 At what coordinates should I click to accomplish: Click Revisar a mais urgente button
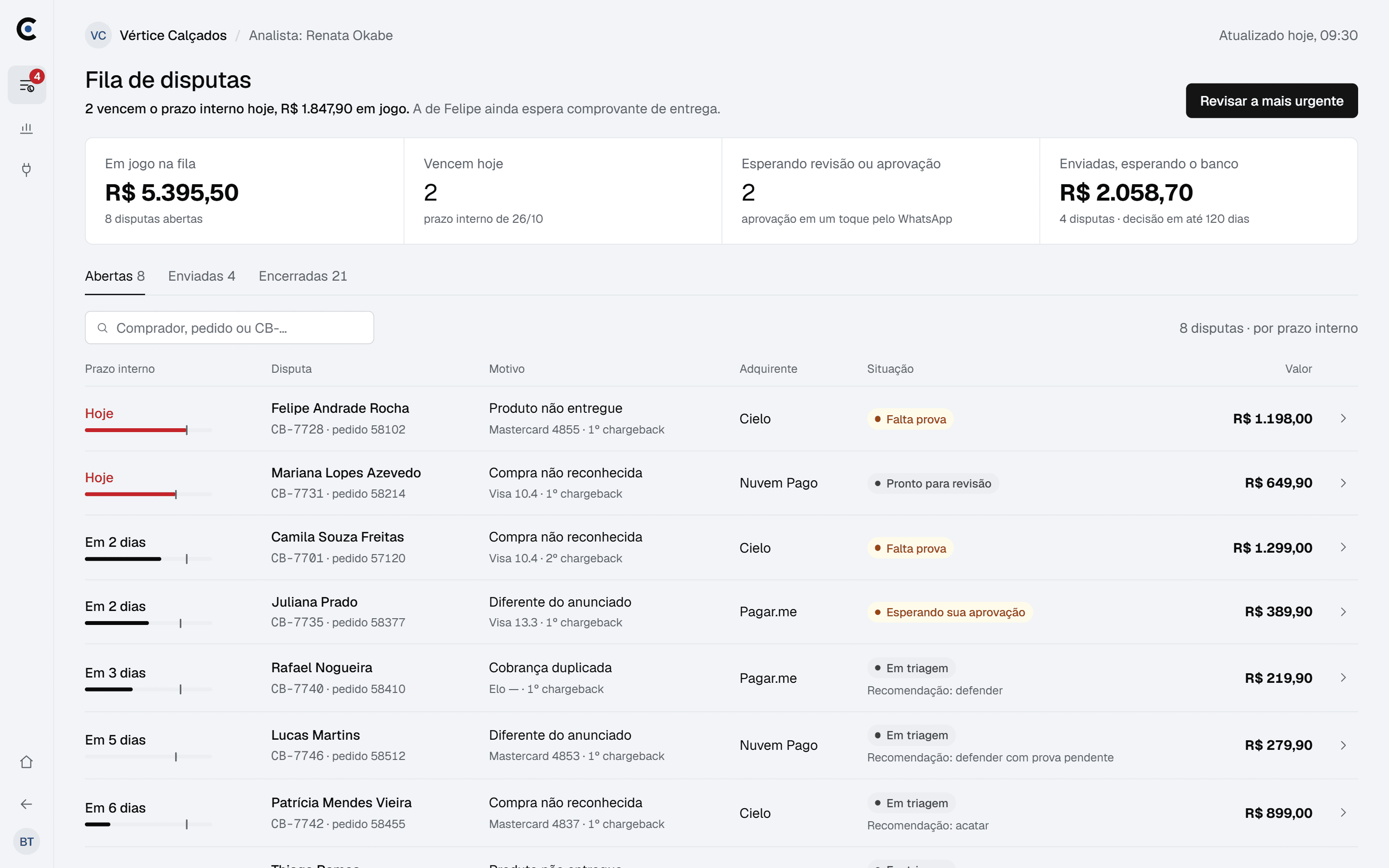(1271, 101)
